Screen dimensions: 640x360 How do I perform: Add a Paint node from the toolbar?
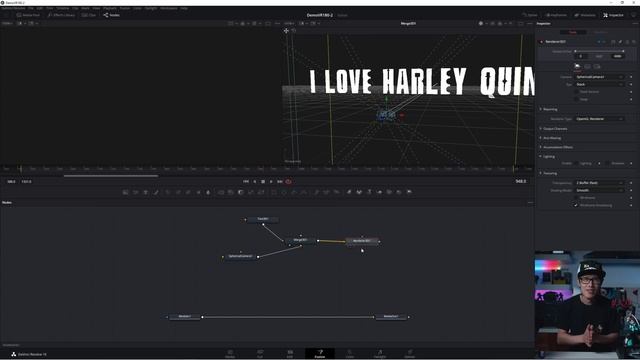pyautogui.click(x=156, y=192)
